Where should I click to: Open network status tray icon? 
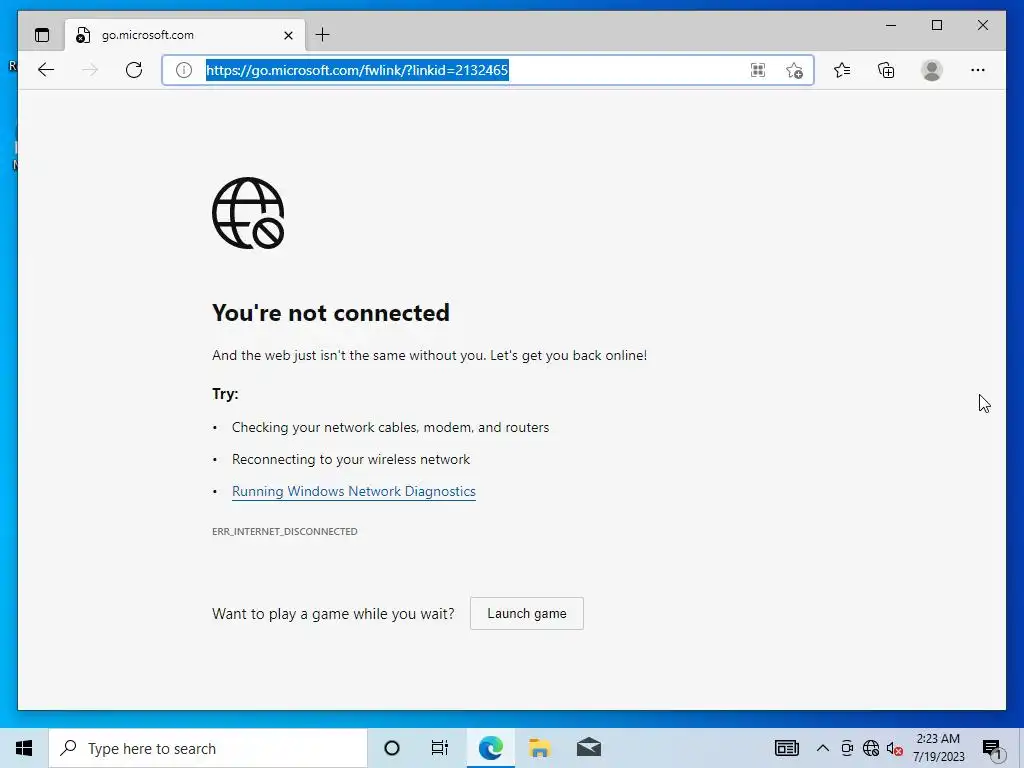pos(871,748)
